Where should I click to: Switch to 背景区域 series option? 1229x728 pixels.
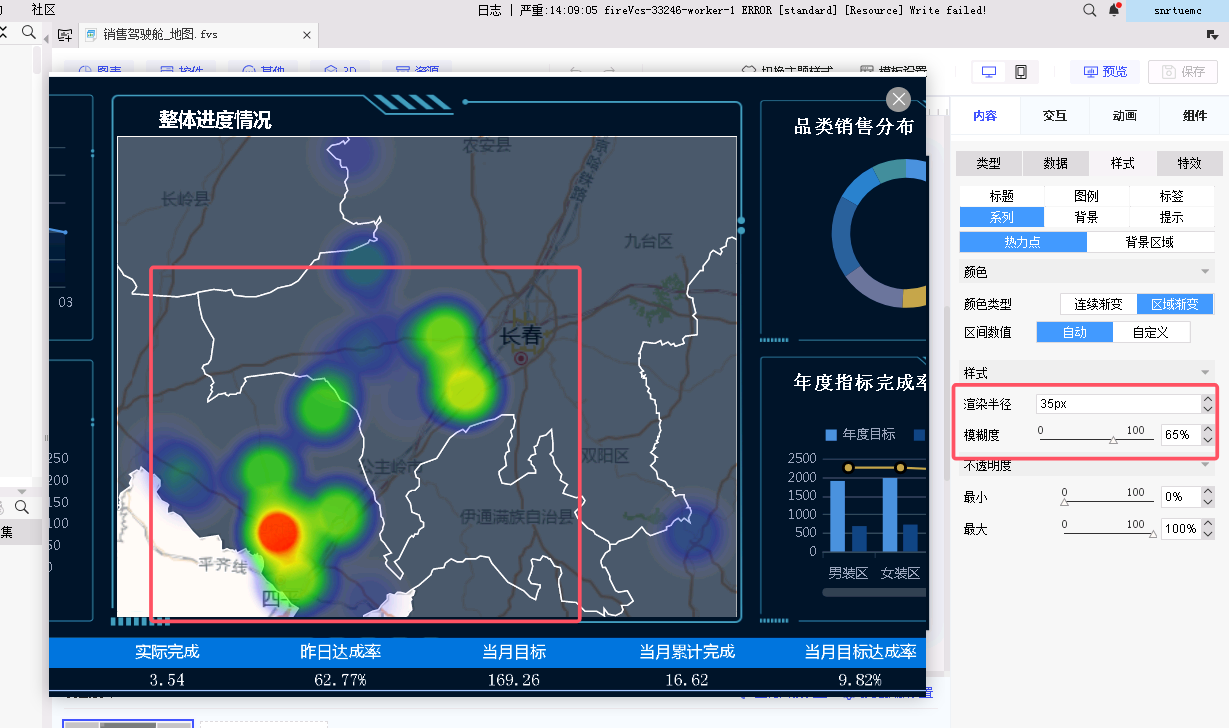pyautogui.click(x=1149, y=242)
